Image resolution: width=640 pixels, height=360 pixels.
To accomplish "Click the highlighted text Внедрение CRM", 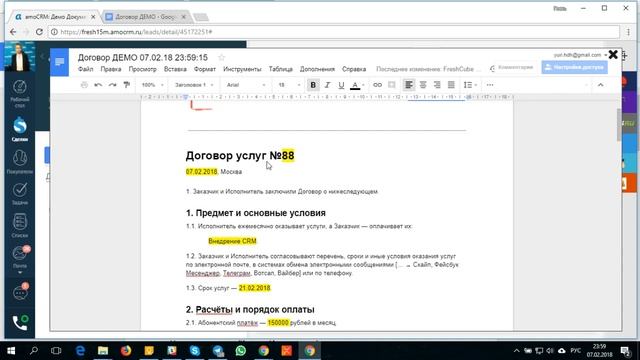I will point(232,241).
